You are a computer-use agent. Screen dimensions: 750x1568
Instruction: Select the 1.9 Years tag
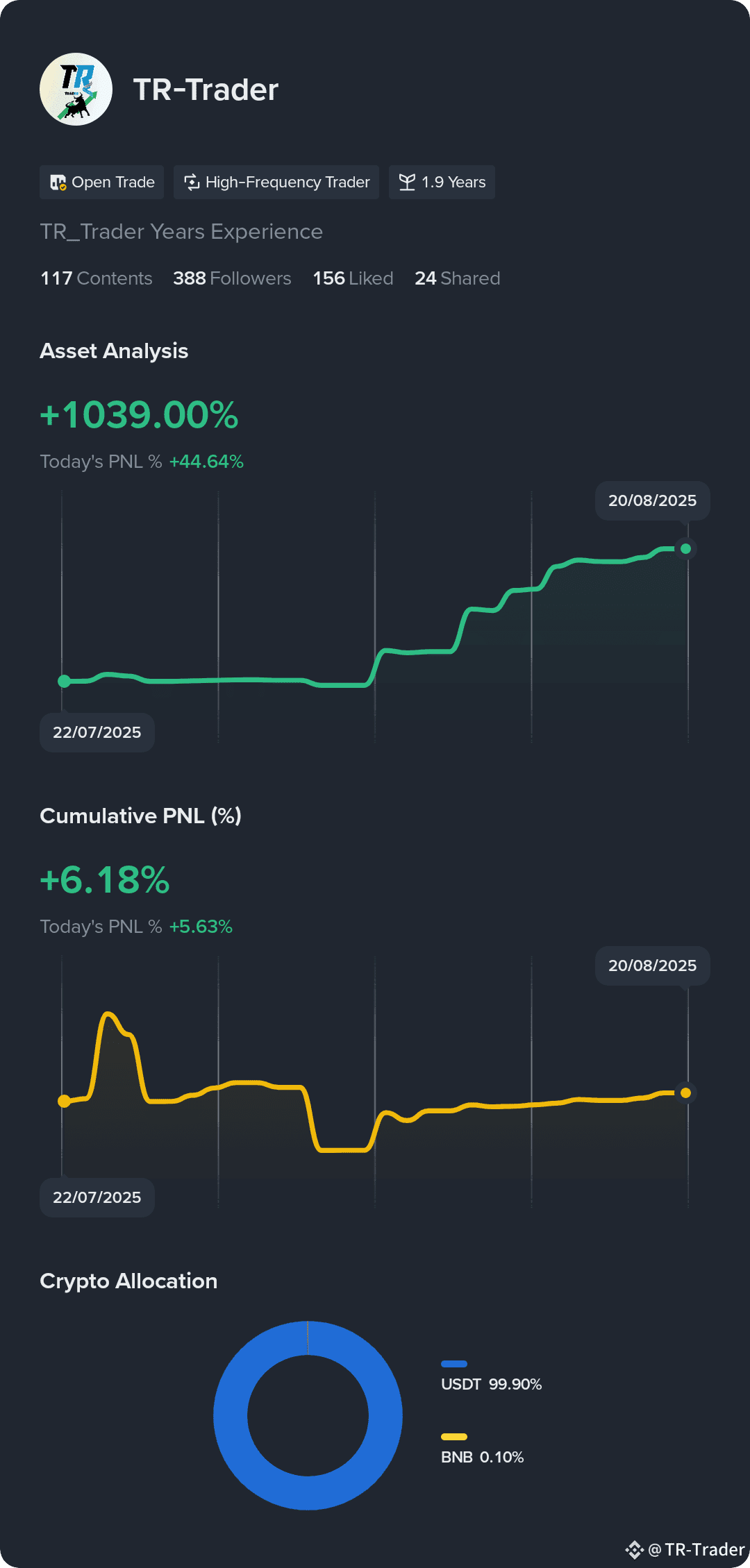pyautogui.click(x=442, y=182)
